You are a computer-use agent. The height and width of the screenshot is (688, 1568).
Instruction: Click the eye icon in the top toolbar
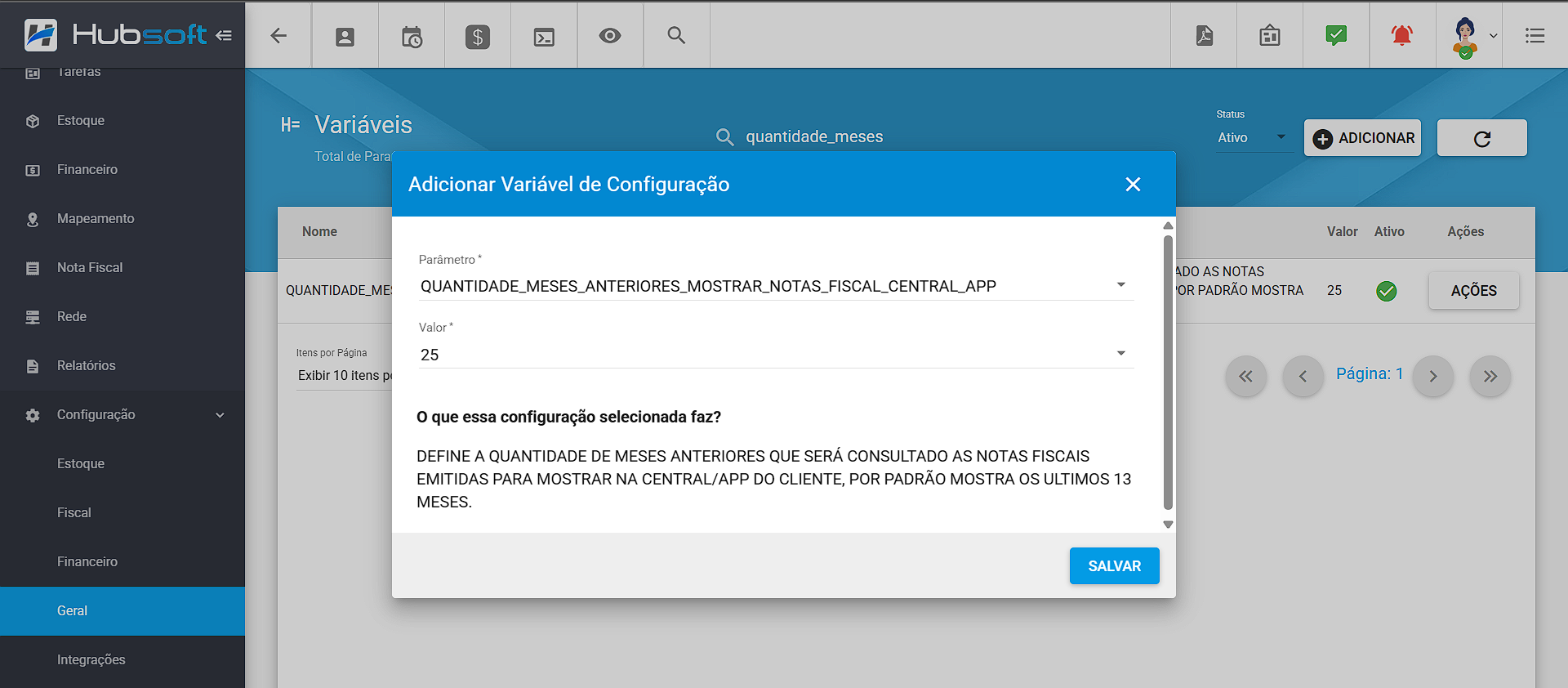(x=610, y=35)
